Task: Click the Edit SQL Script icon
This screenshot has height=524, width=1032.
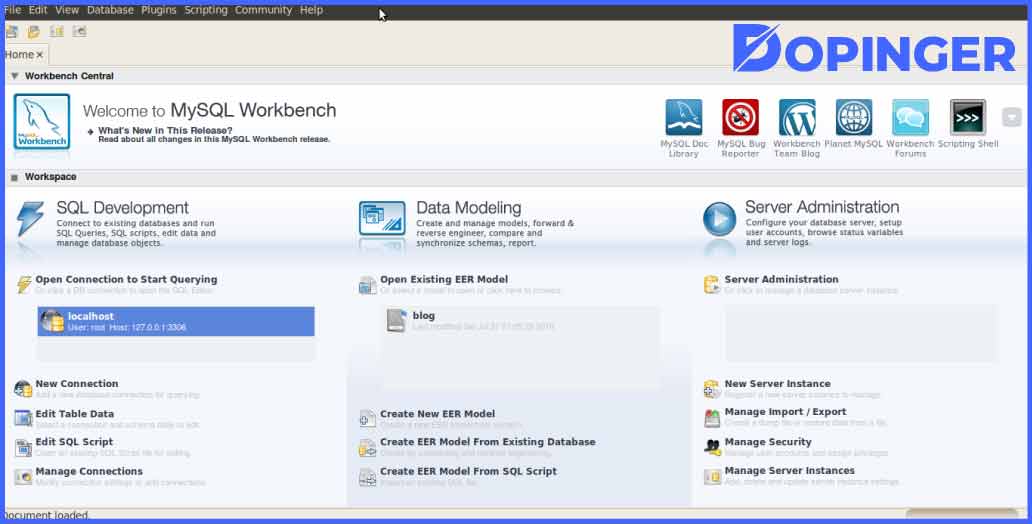Action: point(23,448)
